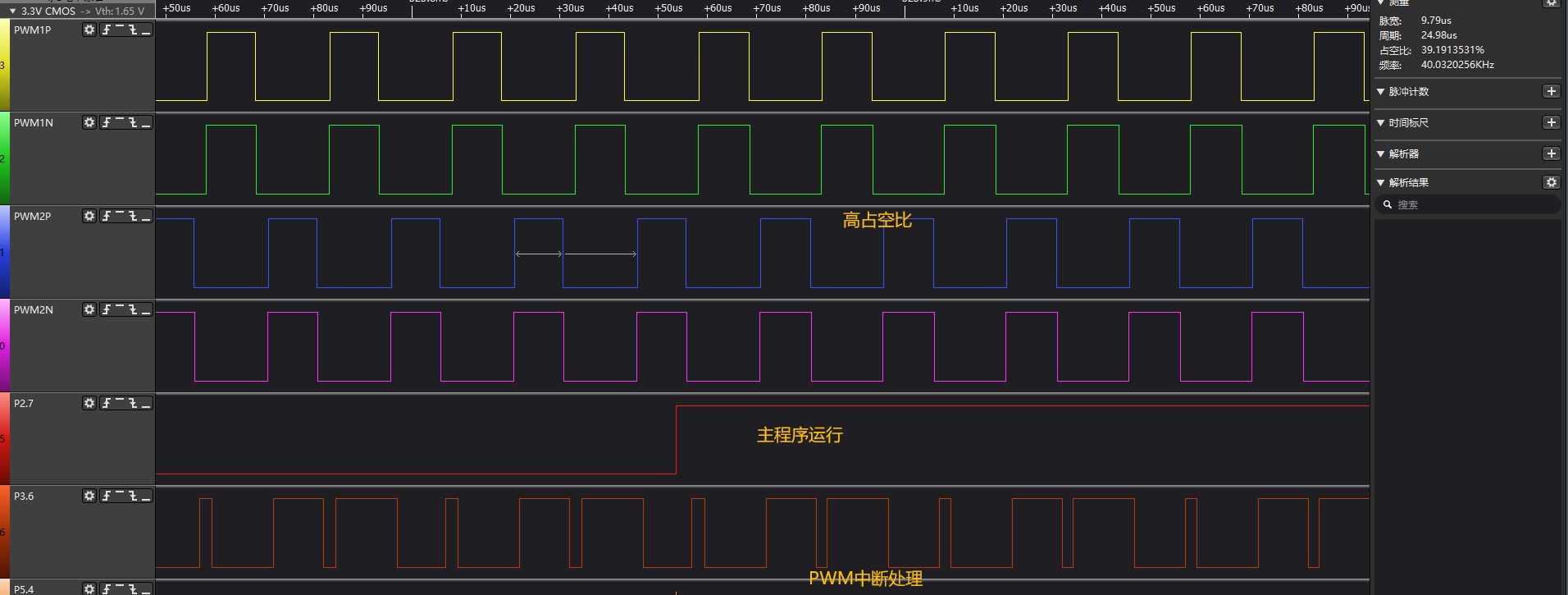Set falling edge trigger on PWM1P

[133, 30]
